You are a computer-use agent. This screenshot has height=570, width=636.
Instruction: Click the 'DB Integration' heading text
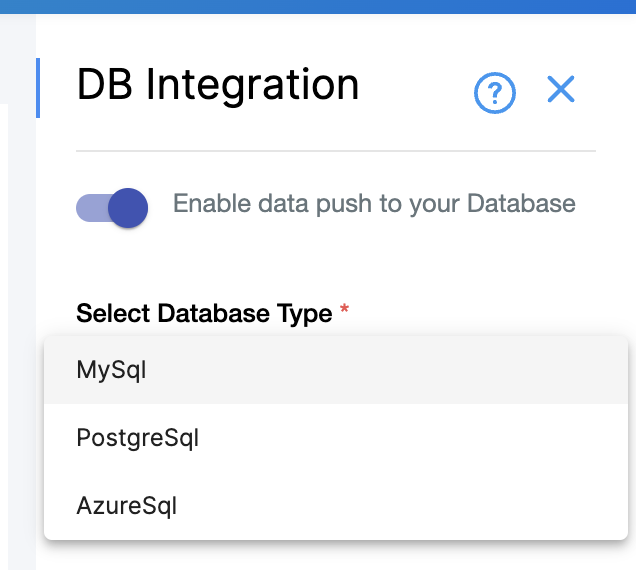click(218, 86)
